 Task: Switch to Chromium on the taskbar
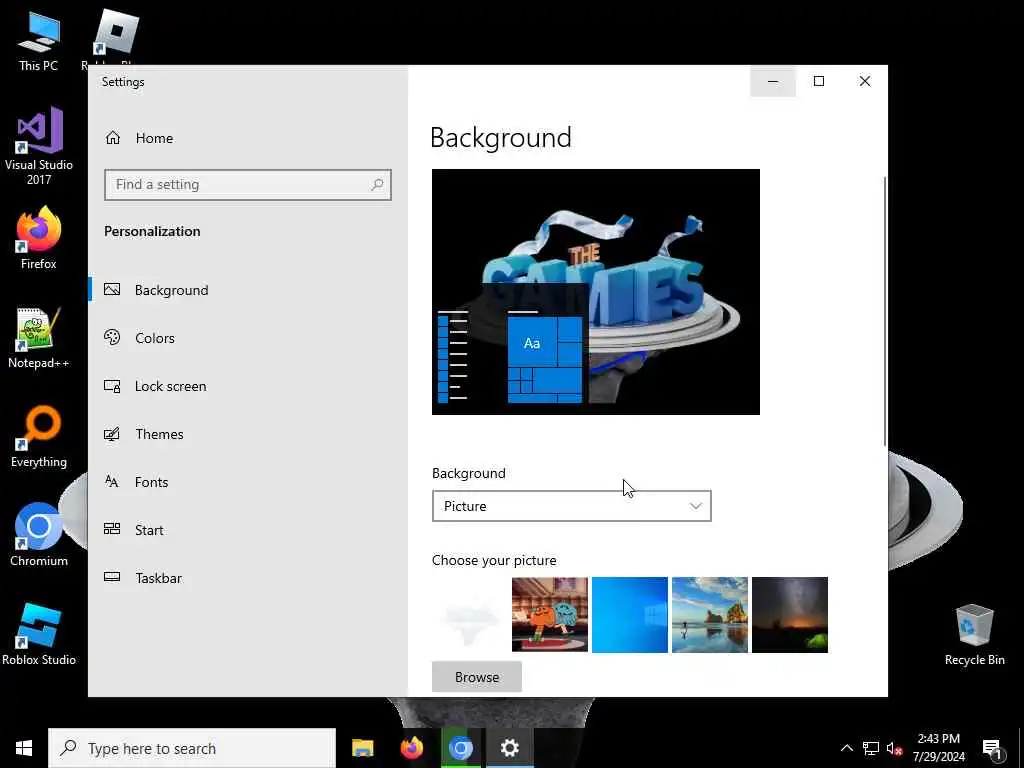(x=460, y=748)
